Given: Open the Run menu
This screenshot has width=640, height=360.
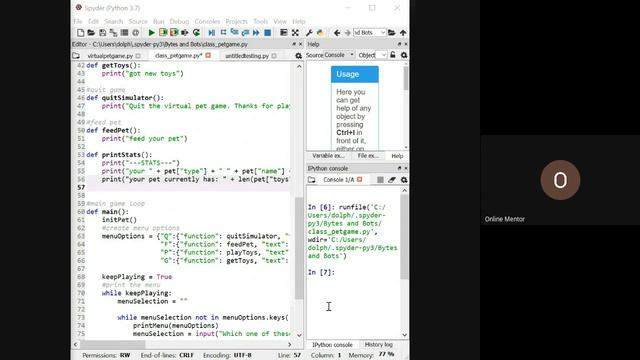Looking at the screenshot, I should [158, 21].
